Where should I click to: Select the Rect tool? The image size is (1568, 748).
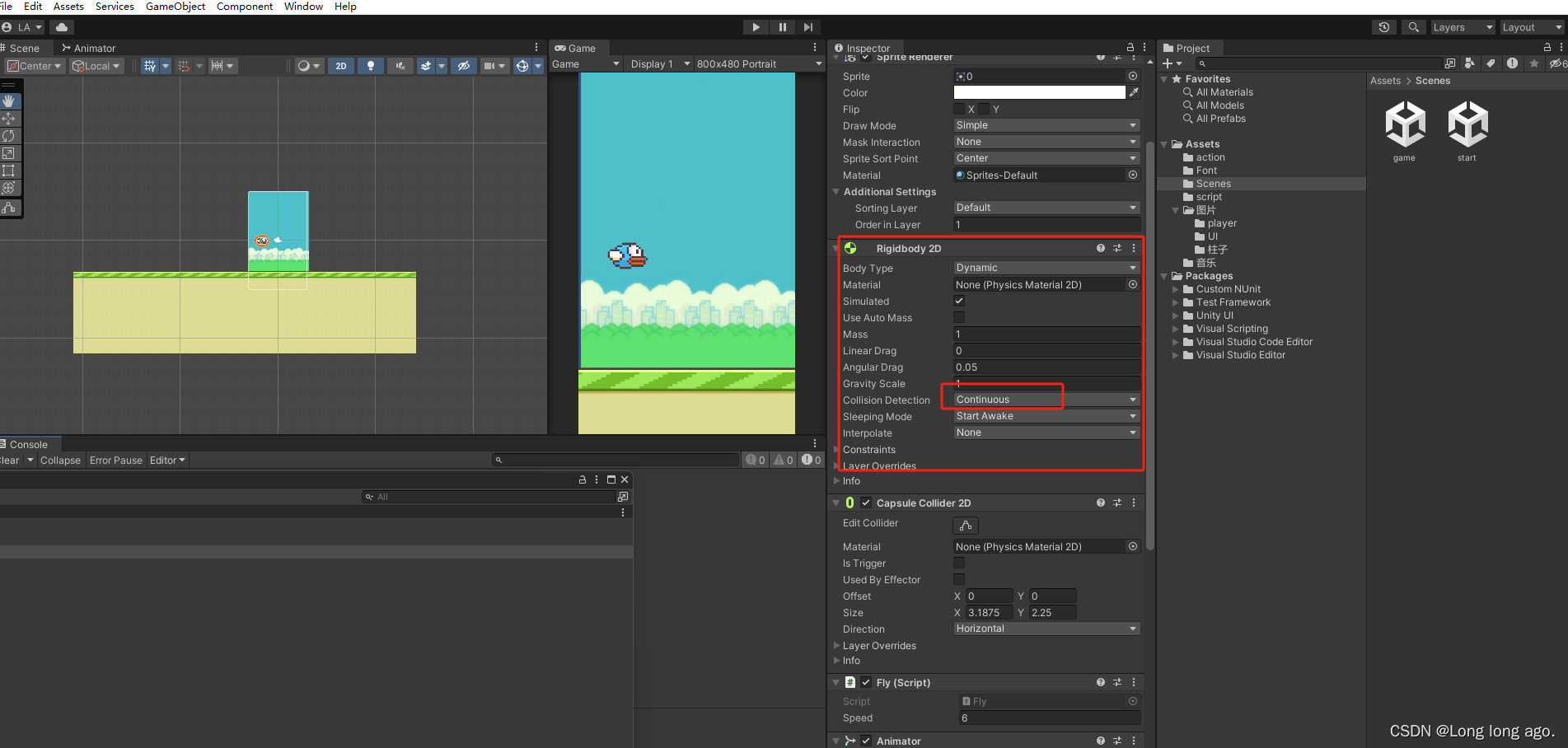[9, 171]
